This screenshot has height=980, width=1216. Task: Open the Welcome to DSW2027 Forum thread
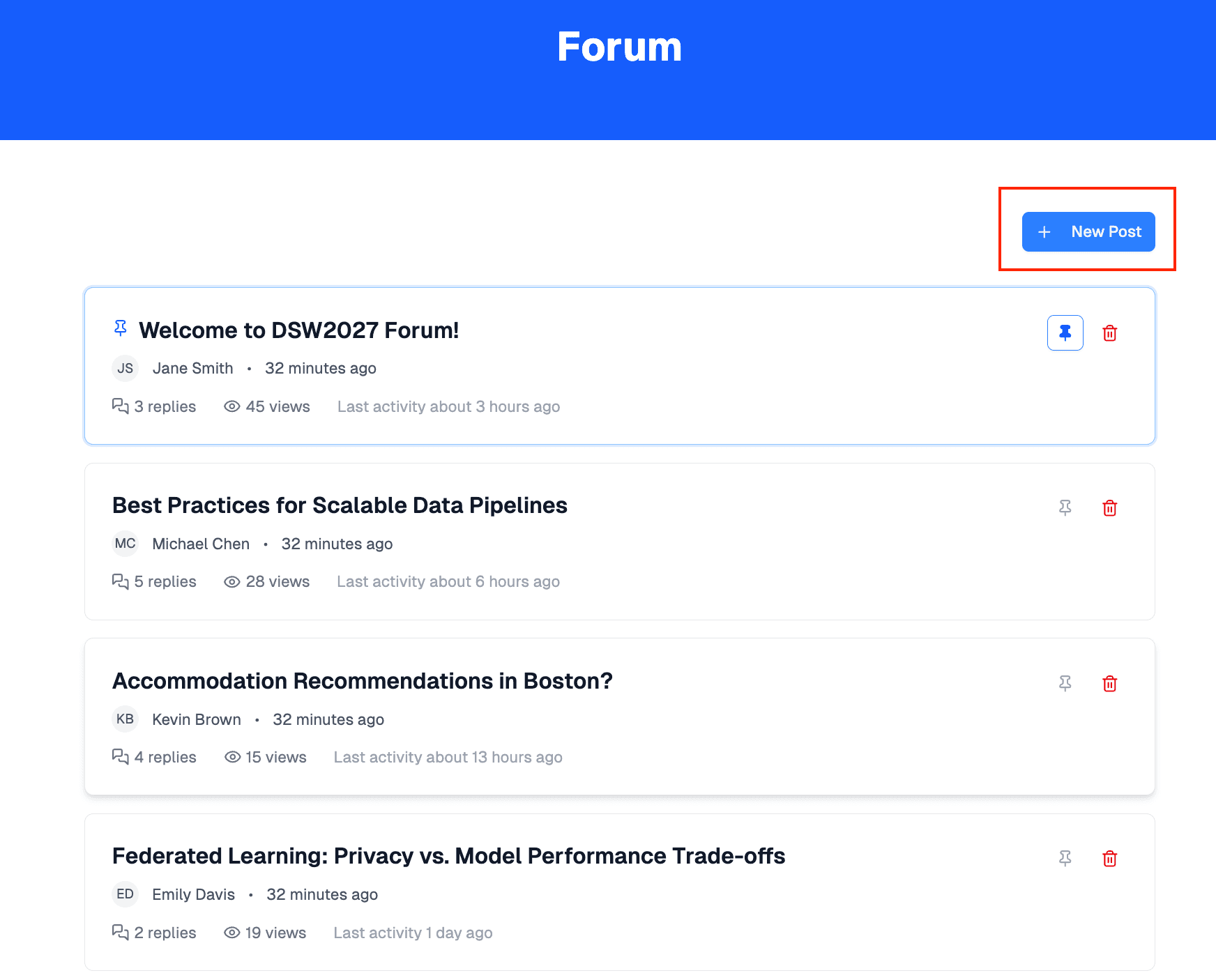(300, 330)
